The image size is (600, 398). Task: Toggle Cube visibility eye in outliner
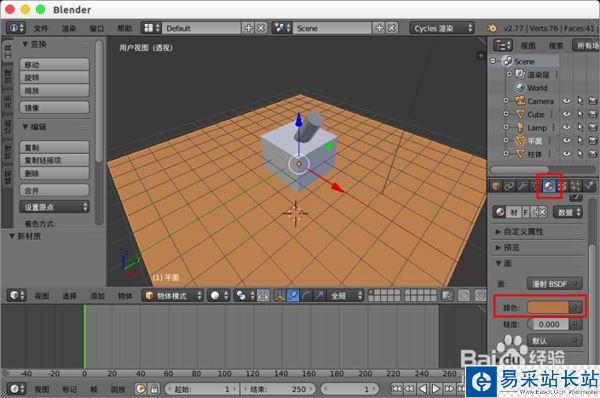click(x=567, y=114)
